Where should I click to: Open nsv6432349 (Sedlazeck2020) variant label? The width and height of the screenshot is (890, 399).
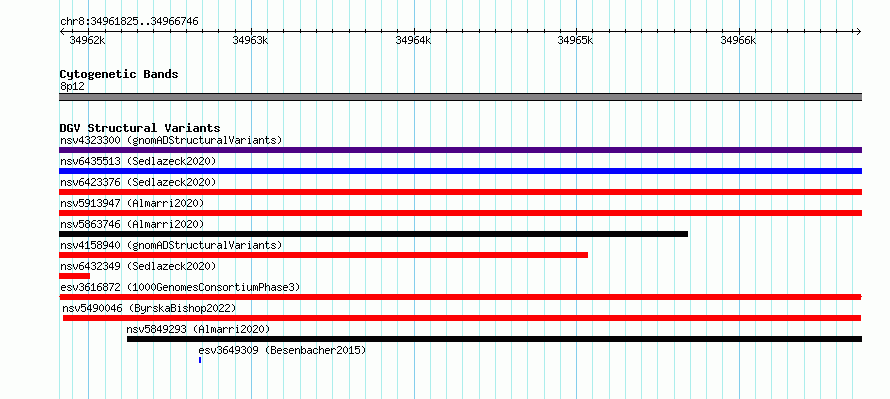click(138, 266)
